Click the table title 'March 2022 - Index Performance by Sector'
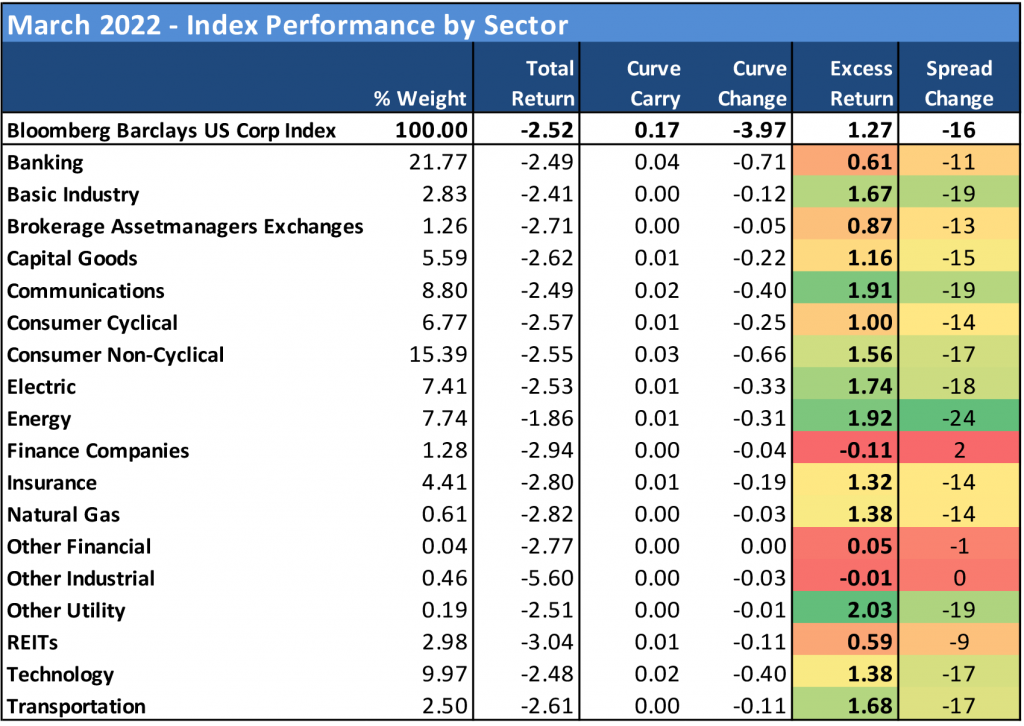1024x726 pixels. (x=288, y=24)
